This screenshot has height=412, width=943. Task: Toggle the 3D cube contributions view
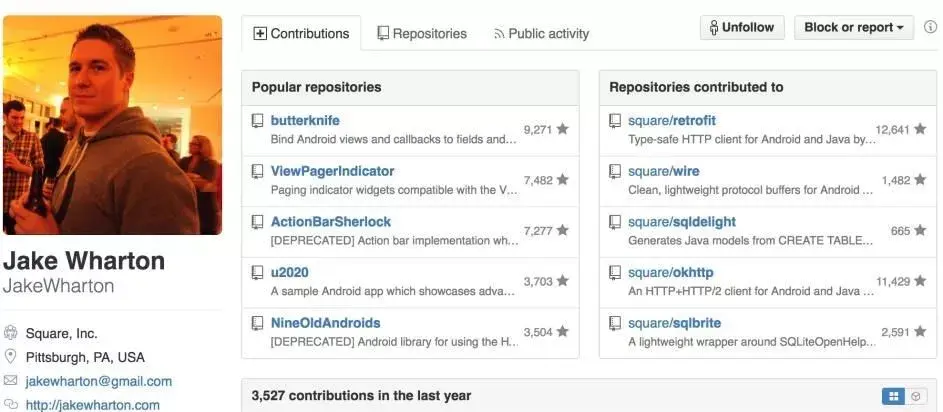916,396
